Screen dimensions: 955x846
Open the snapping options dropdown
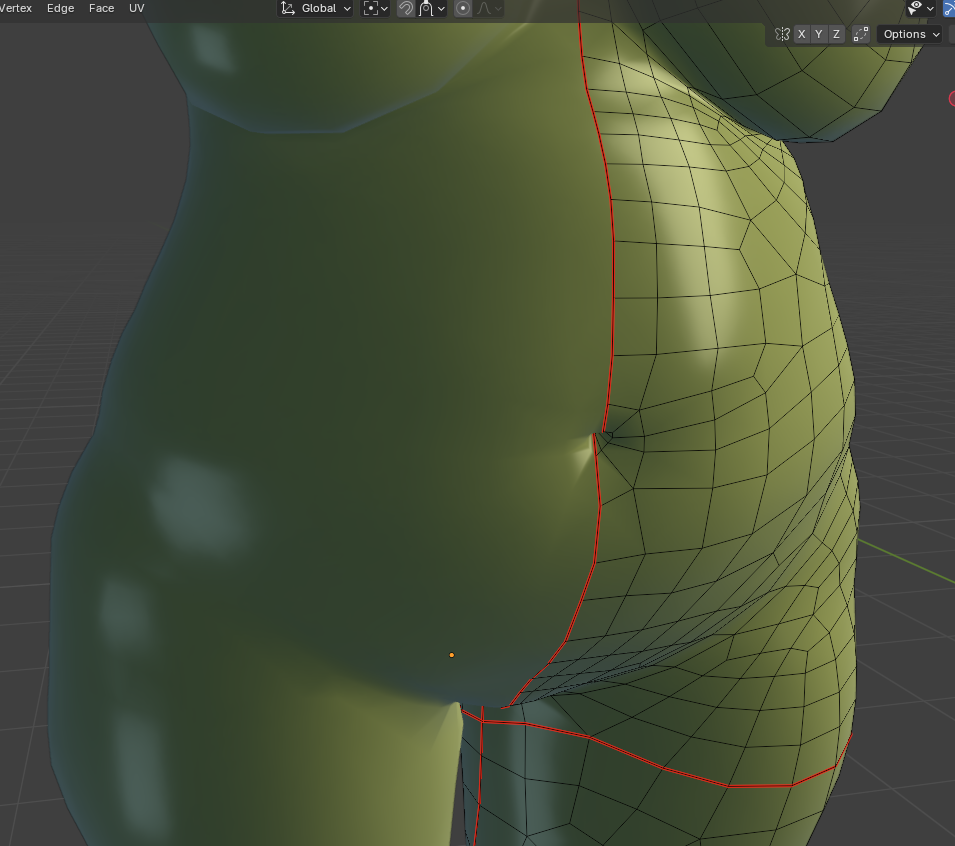coord(432,9)
